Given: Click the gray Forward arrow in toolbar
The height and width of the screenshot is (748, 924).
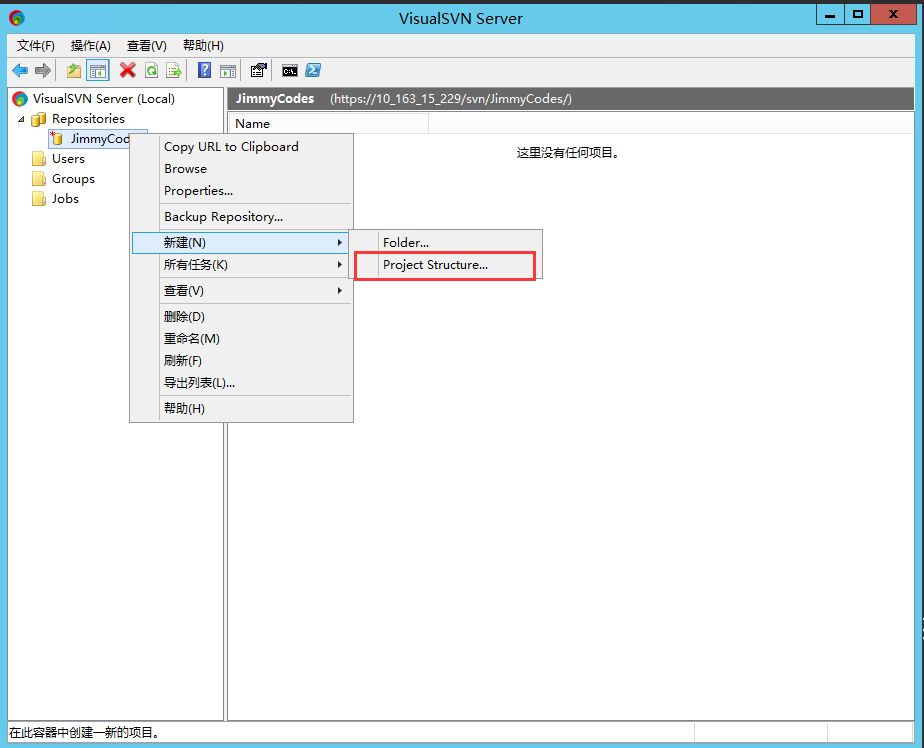Looking at the screenshot, I should pyautogui.click(x=42, y=71).
